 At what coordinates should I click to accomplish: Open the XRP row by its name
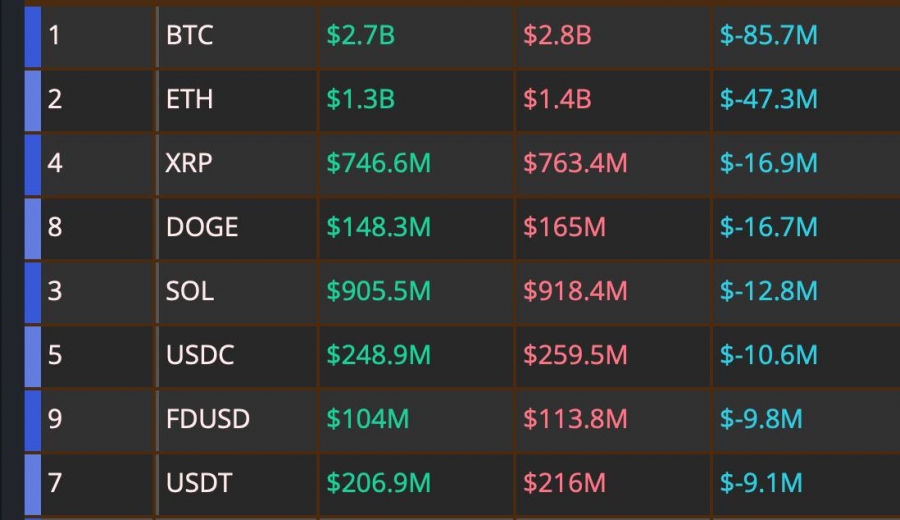pos(189,163)
